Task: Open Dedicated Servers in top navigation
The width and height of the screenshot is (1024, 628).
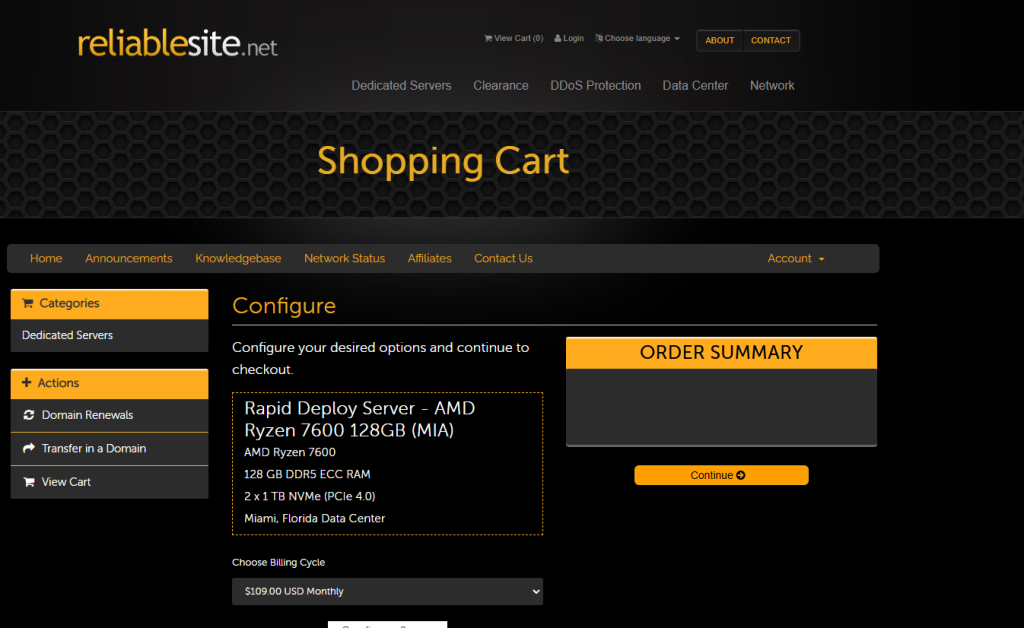Action: pyautogui.click(x=401, y=86)
